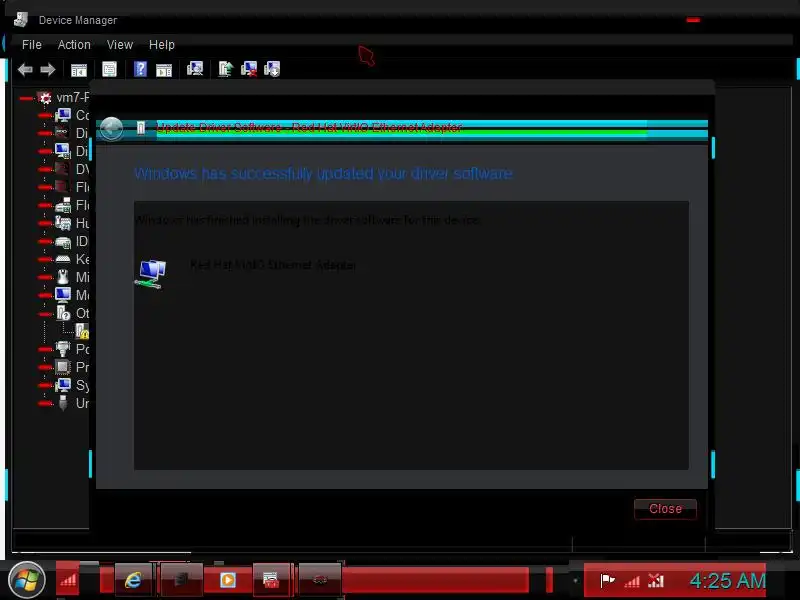Expand the DVD drives (DV) tree node

[45, 169]
